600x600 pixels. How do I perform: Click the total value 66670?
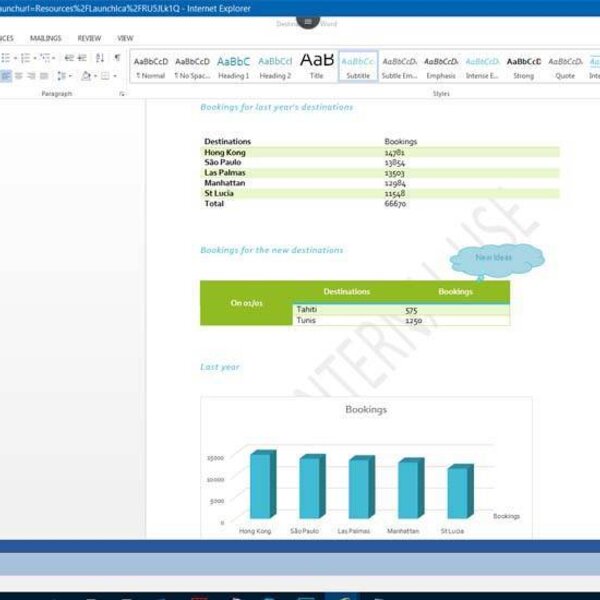[x=395, y=204]
